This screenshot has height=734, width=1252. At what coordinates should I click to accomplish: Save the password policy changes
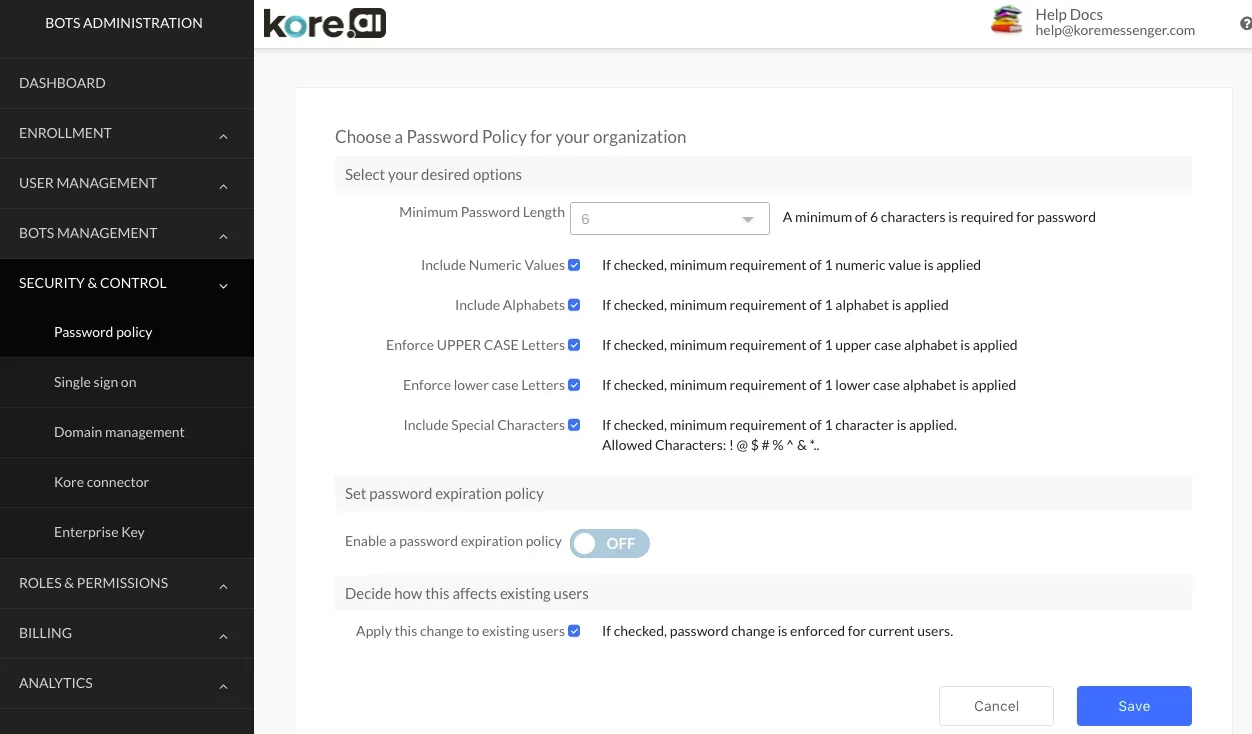[1133, 705]
